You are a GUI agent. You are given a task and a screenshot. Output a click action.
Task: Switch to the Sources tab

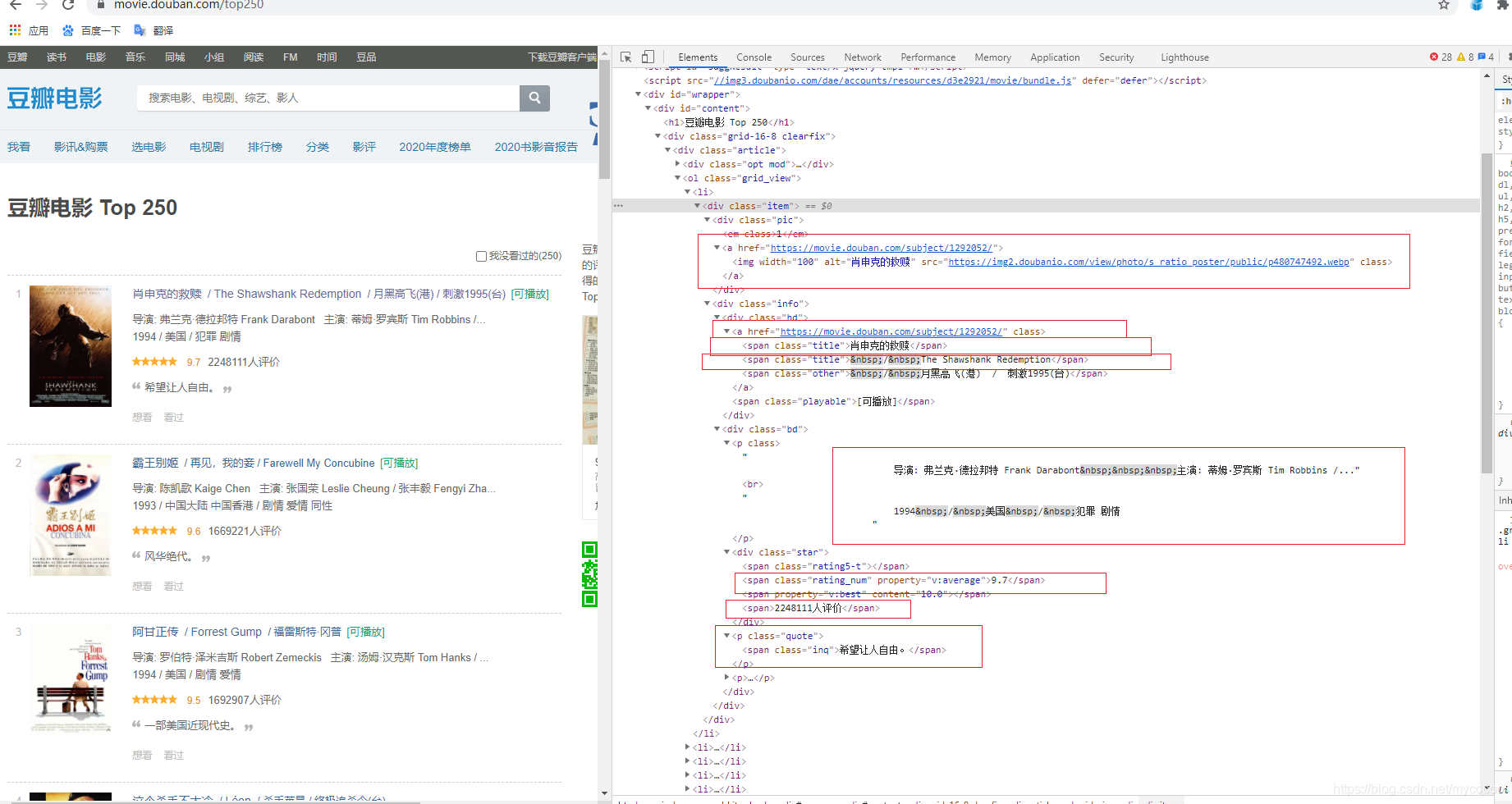808,57
